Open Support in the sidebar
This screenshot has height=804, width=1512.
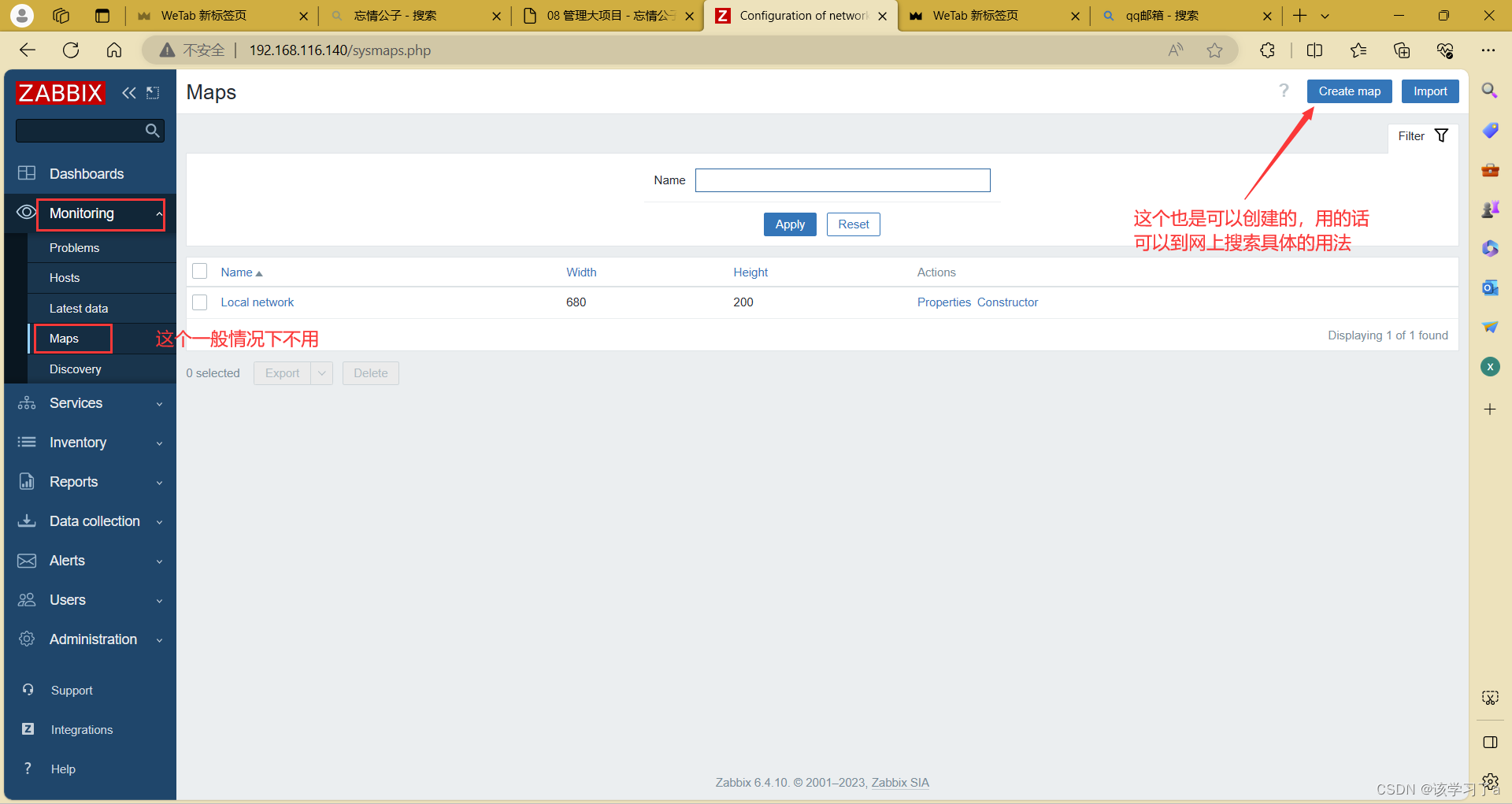(x=72, y=691)
